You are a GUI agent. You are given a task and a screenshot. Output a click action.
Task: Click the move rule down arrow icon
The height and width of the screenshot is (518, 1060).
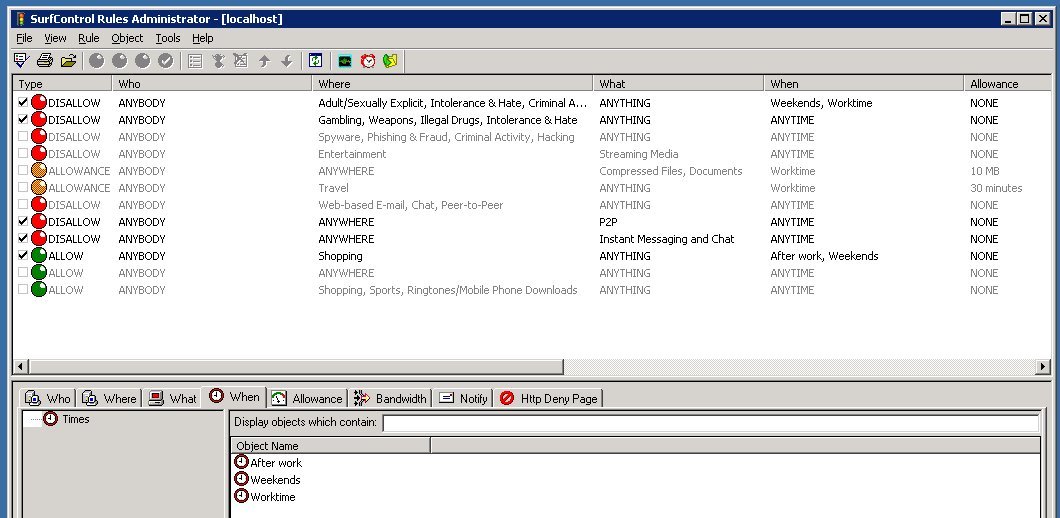coord(286,61)
